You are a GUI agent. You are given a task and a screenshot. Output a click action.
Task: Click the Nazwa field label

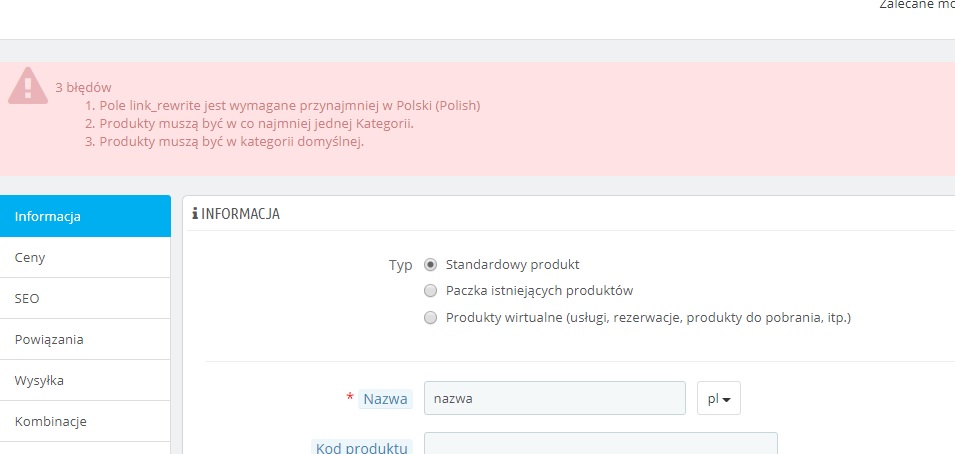(x=384, y=399)
